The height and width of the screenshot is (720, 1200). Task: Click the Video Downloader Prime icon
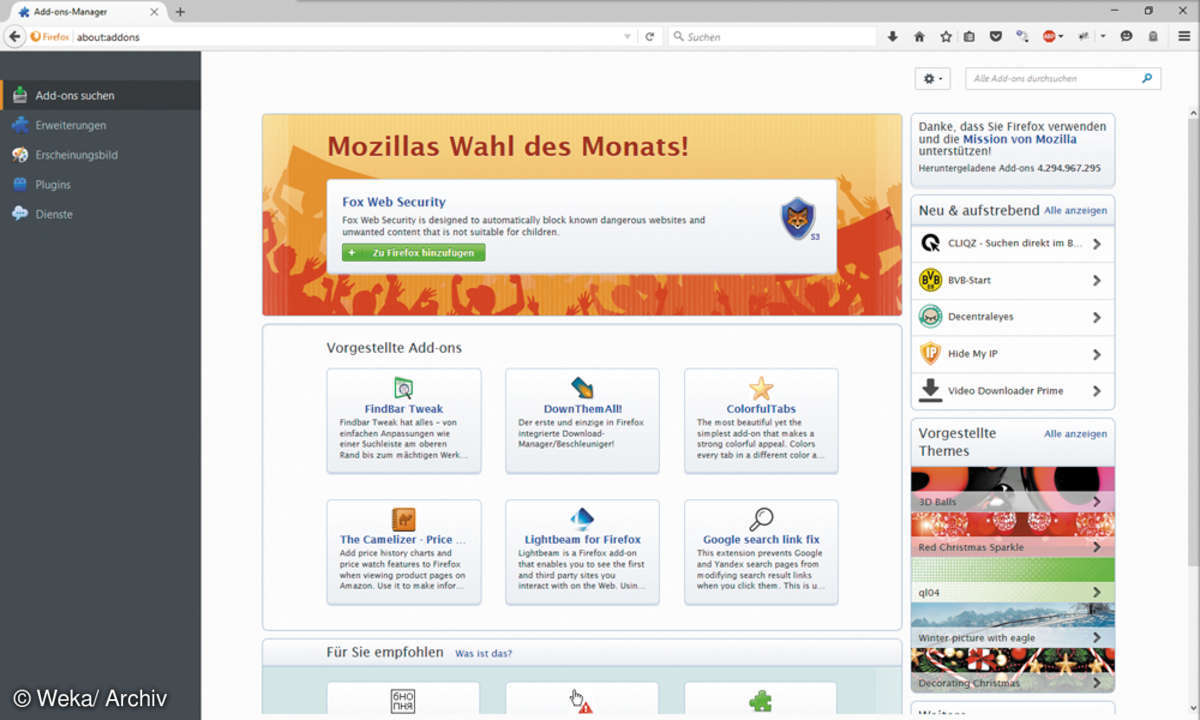point(930,390)
